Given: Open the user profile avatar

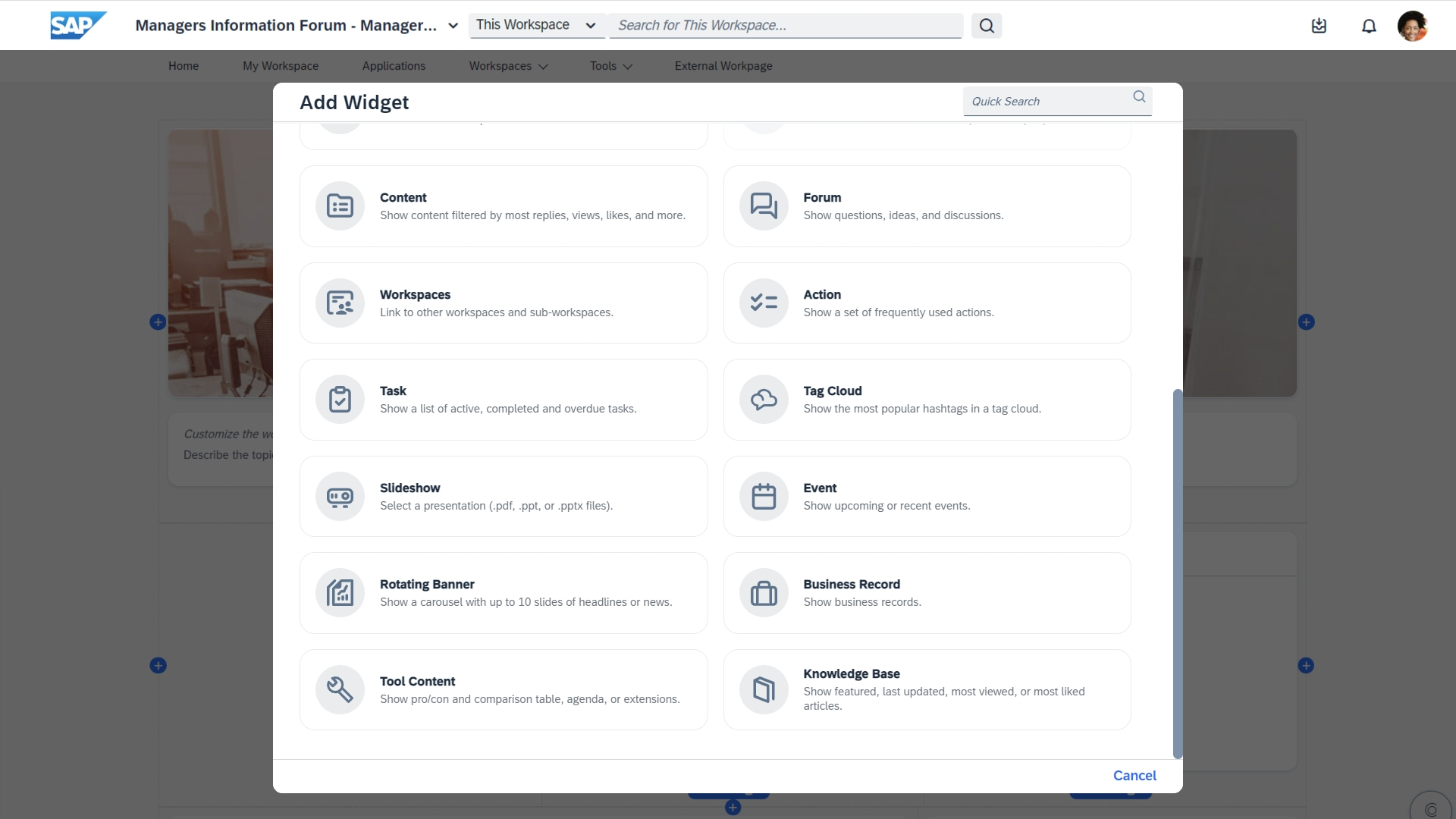Looking at the screenshot, I should pyautogui.click(x=1412, y=26).
